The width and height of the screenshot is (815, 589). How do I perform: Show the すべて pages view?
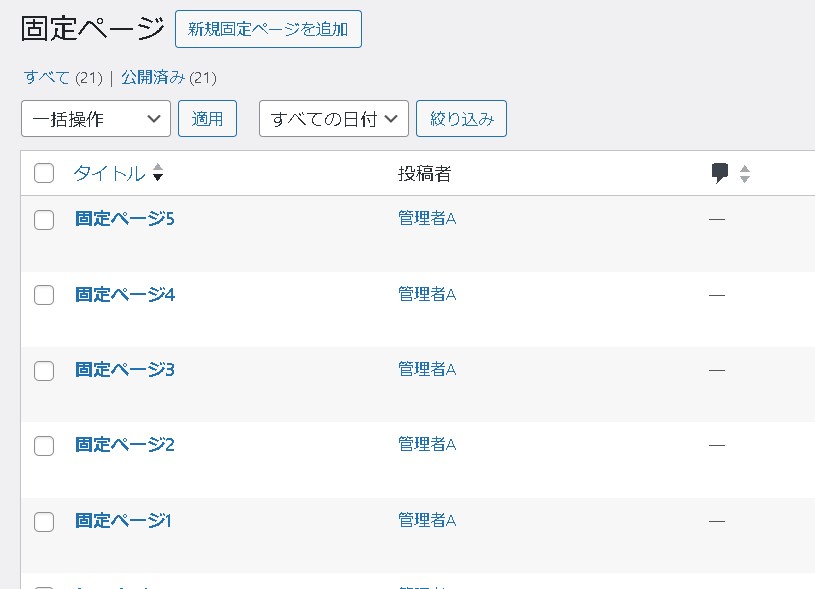(x=47, y=77)
